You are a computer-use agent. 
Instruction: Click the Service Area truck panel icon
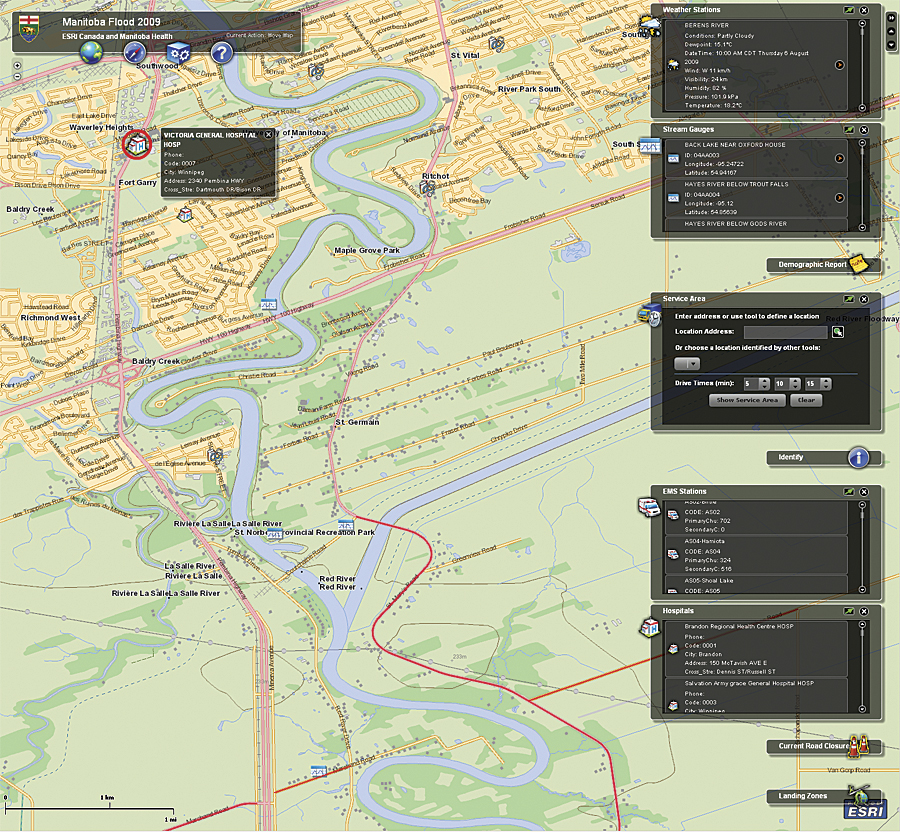tap(650, 314)
